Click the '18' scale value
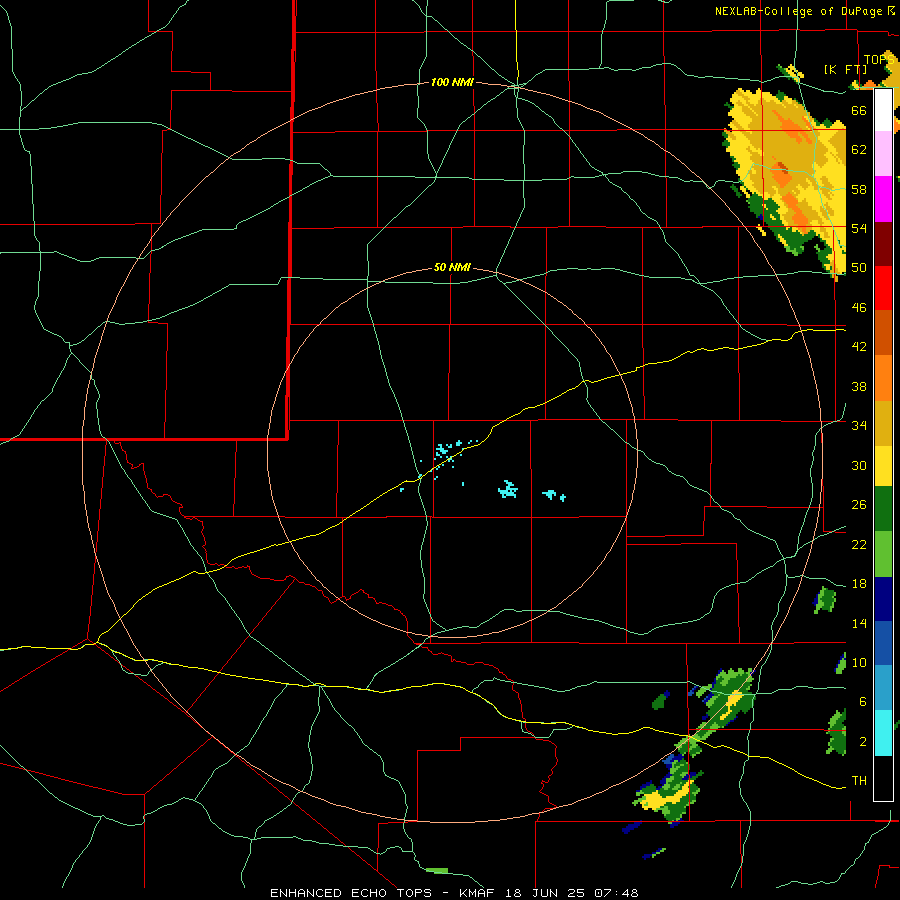Viewport: 900px width, 900px height. [859, 584]
